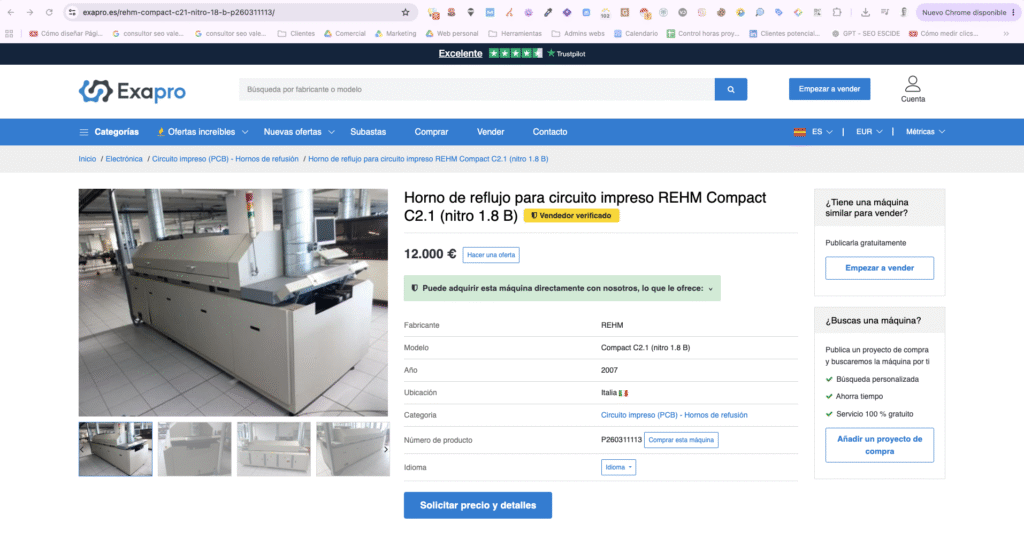Screen dimensions: 1024x555
Task: Open the Herramientas bookmark folder
Action: pos(515,33)
